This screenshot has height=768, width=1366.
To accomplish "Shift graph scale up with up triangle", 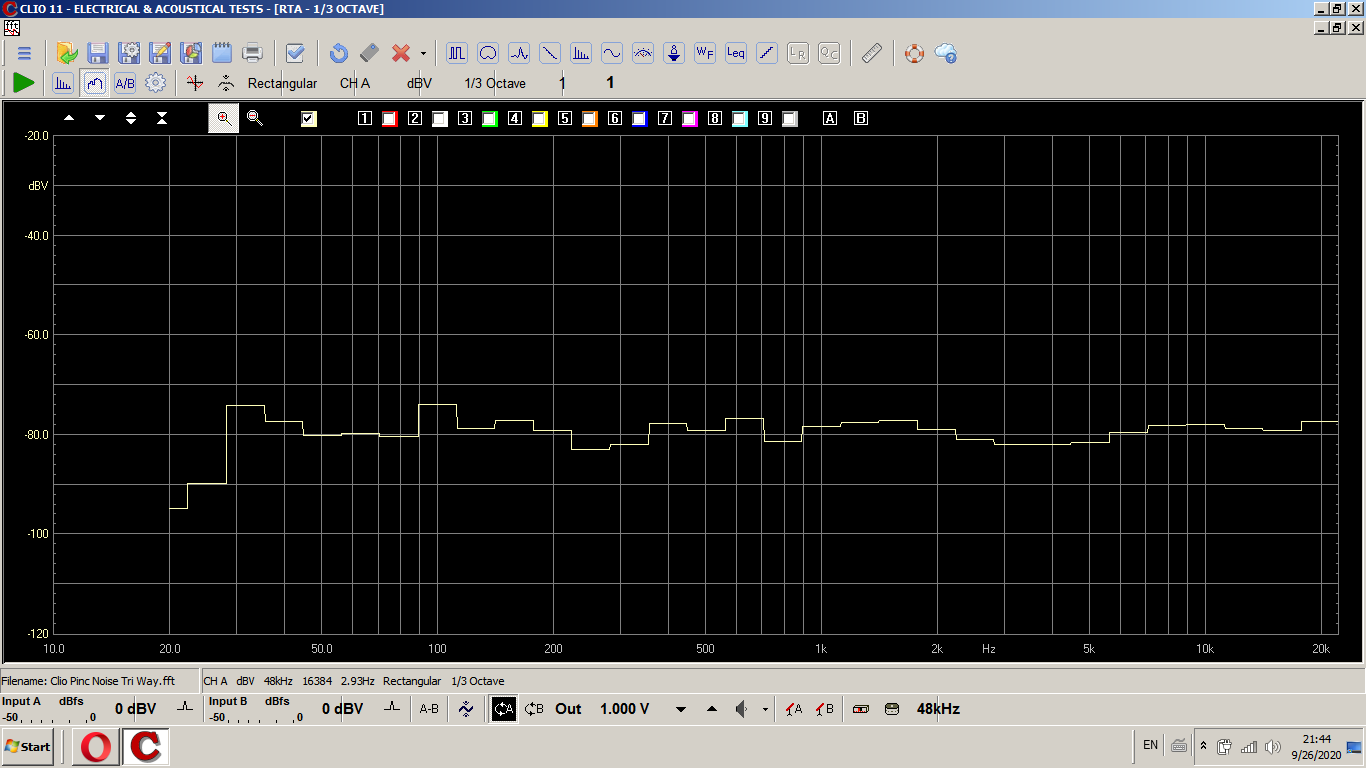I will (x=69, y=118).
